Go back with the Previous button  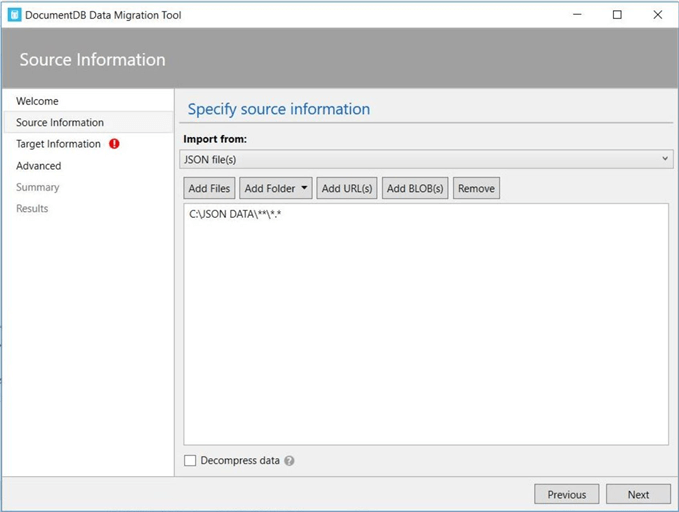click(x=566, y=494)
